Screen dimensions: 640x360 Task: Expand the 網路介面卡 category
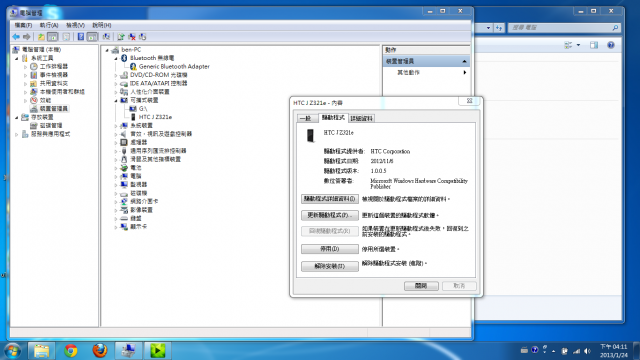[x=116, y=202]
